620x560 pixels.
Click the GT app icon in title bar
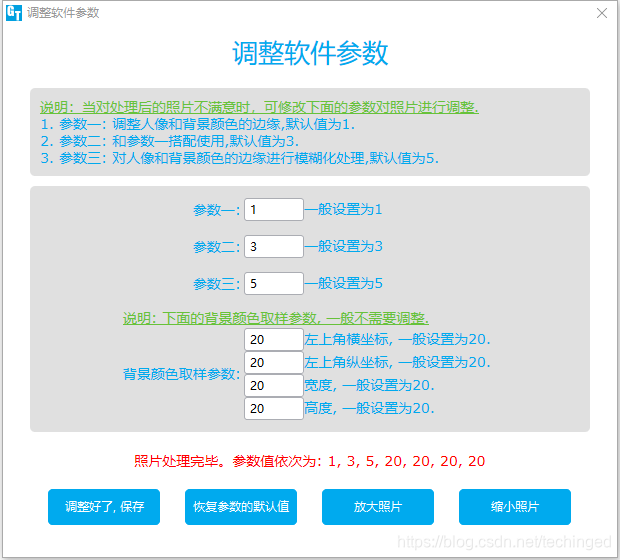pos(14,13)
